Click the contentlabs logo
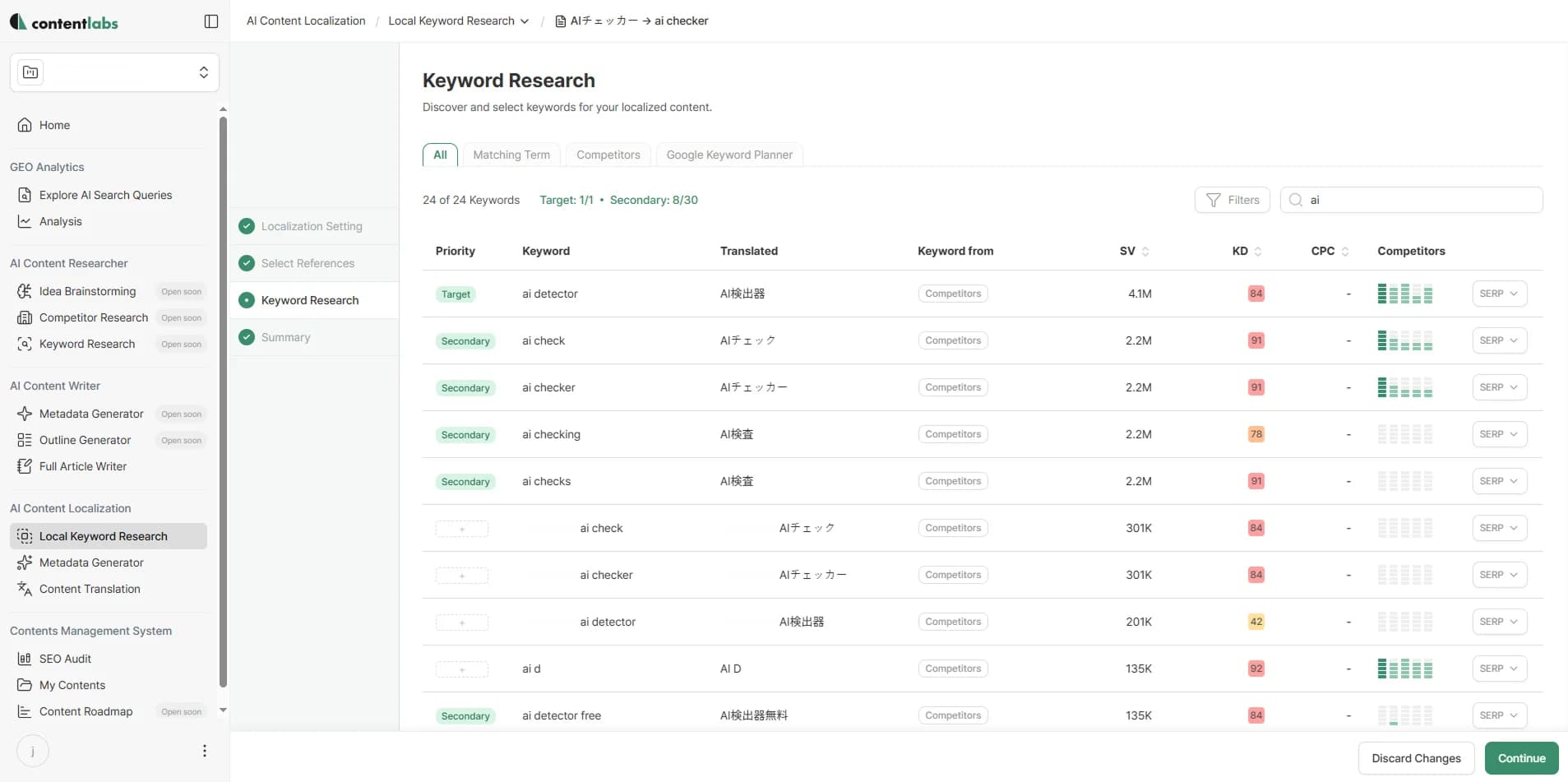 [x=64, y=21]
